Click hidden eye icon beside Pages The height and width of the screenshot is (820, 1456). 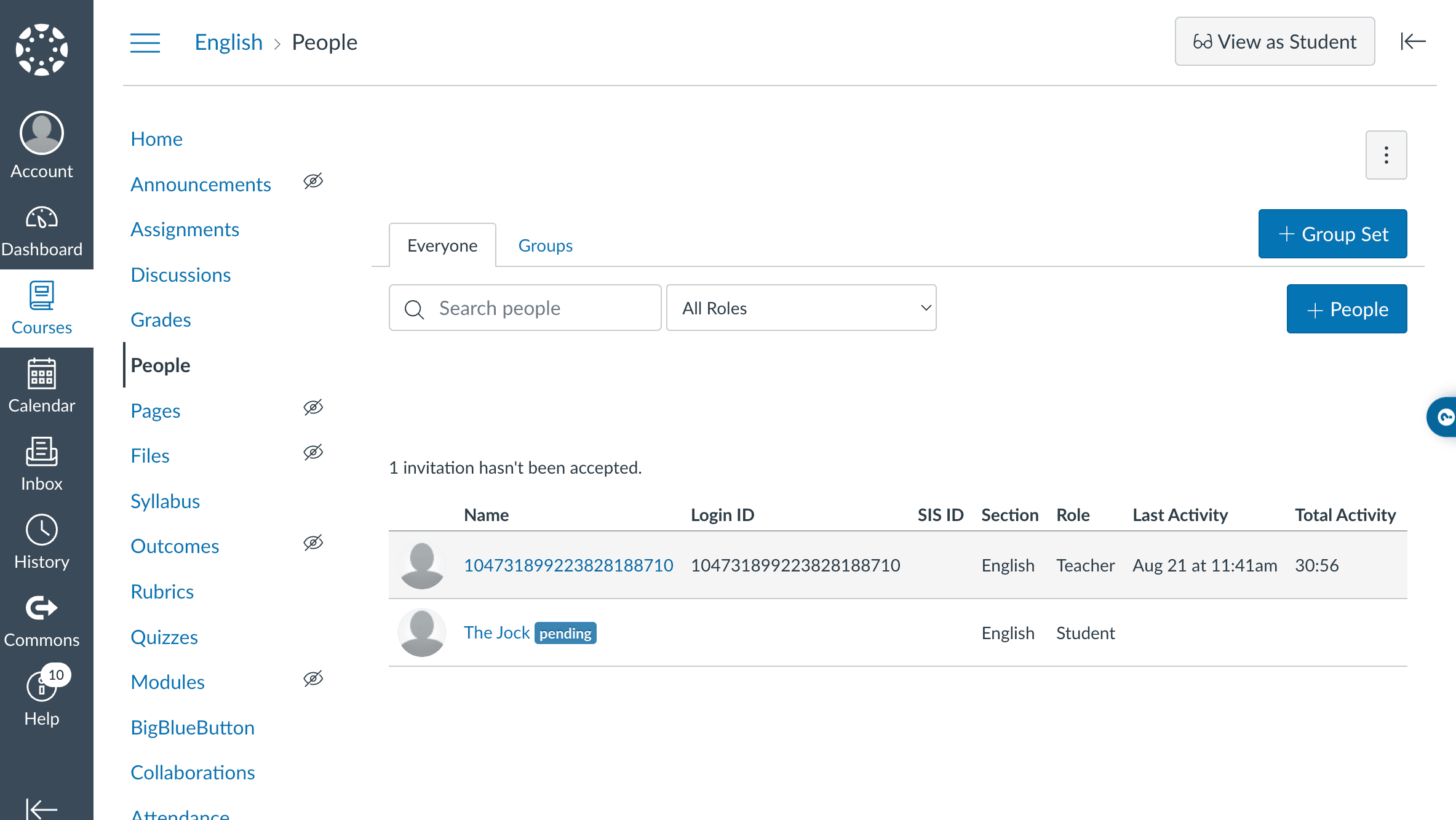(x=313, y=407)
